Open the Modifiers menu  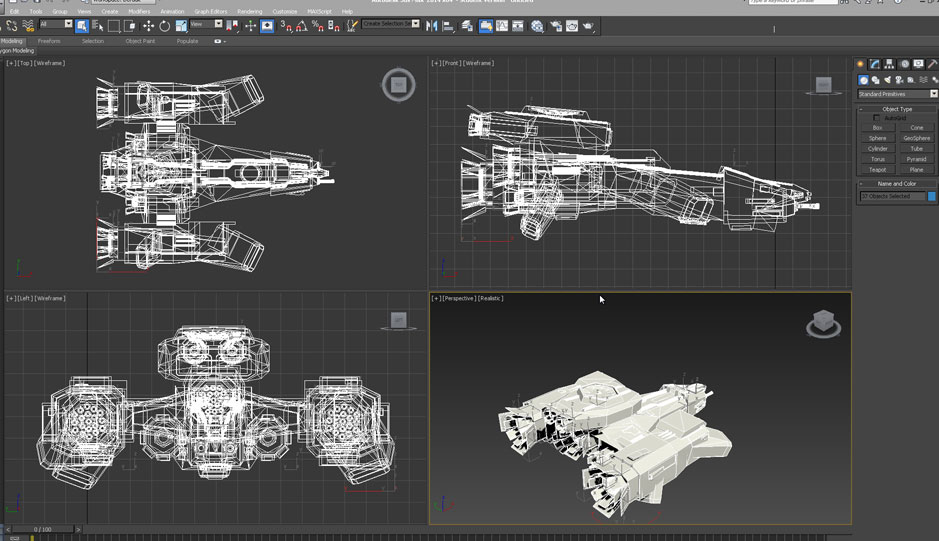(x=140, y=11)
